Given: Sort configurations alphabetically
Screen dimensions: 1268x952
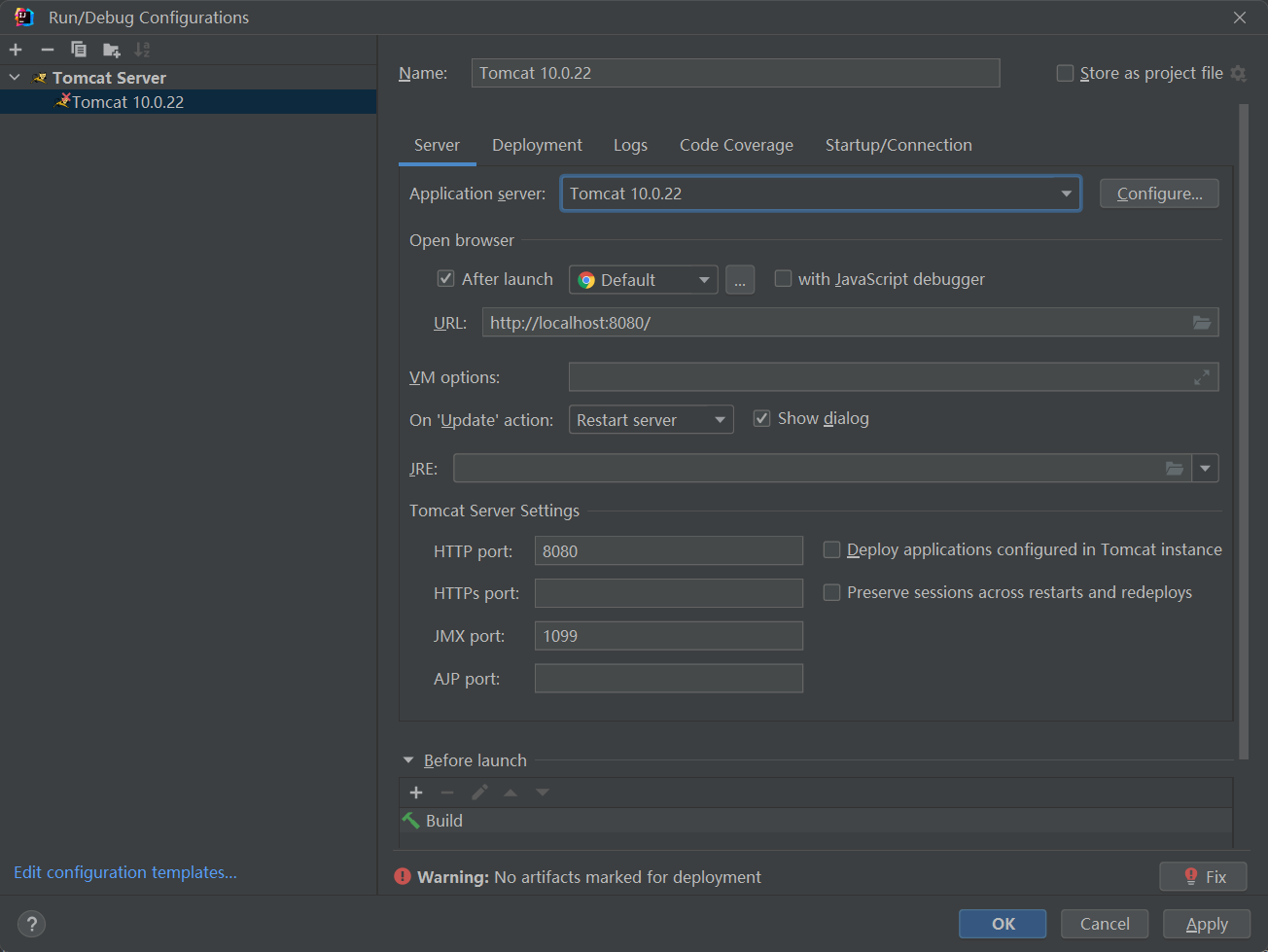Looking at the screenshot, I should point(142,50).
